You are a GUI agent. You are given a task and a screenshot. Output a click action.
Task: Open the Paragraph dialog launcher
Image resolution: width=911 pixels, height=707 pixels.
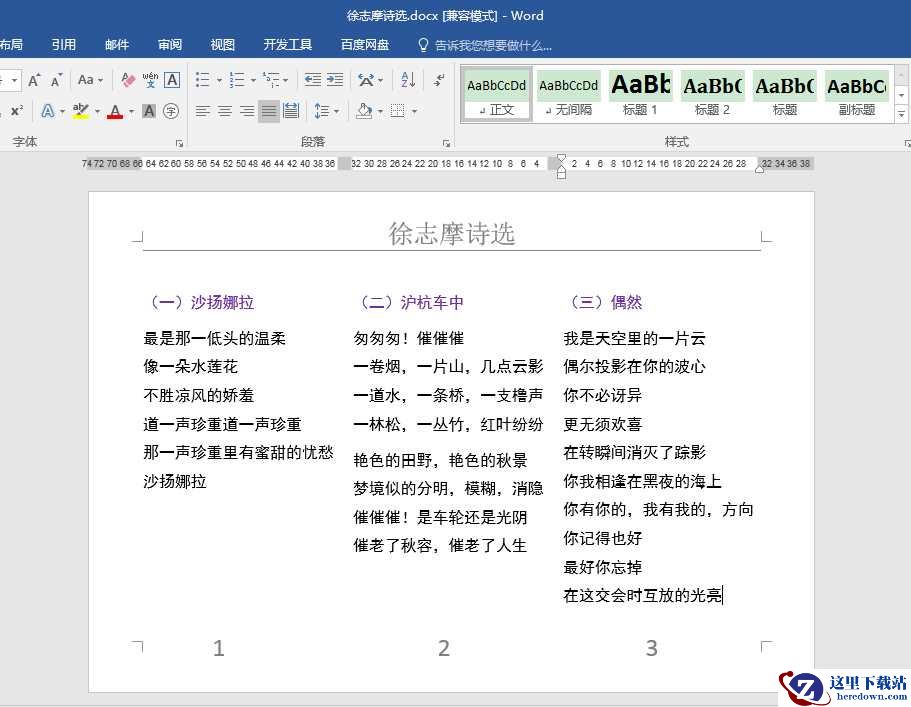click(x=446, y=143)
